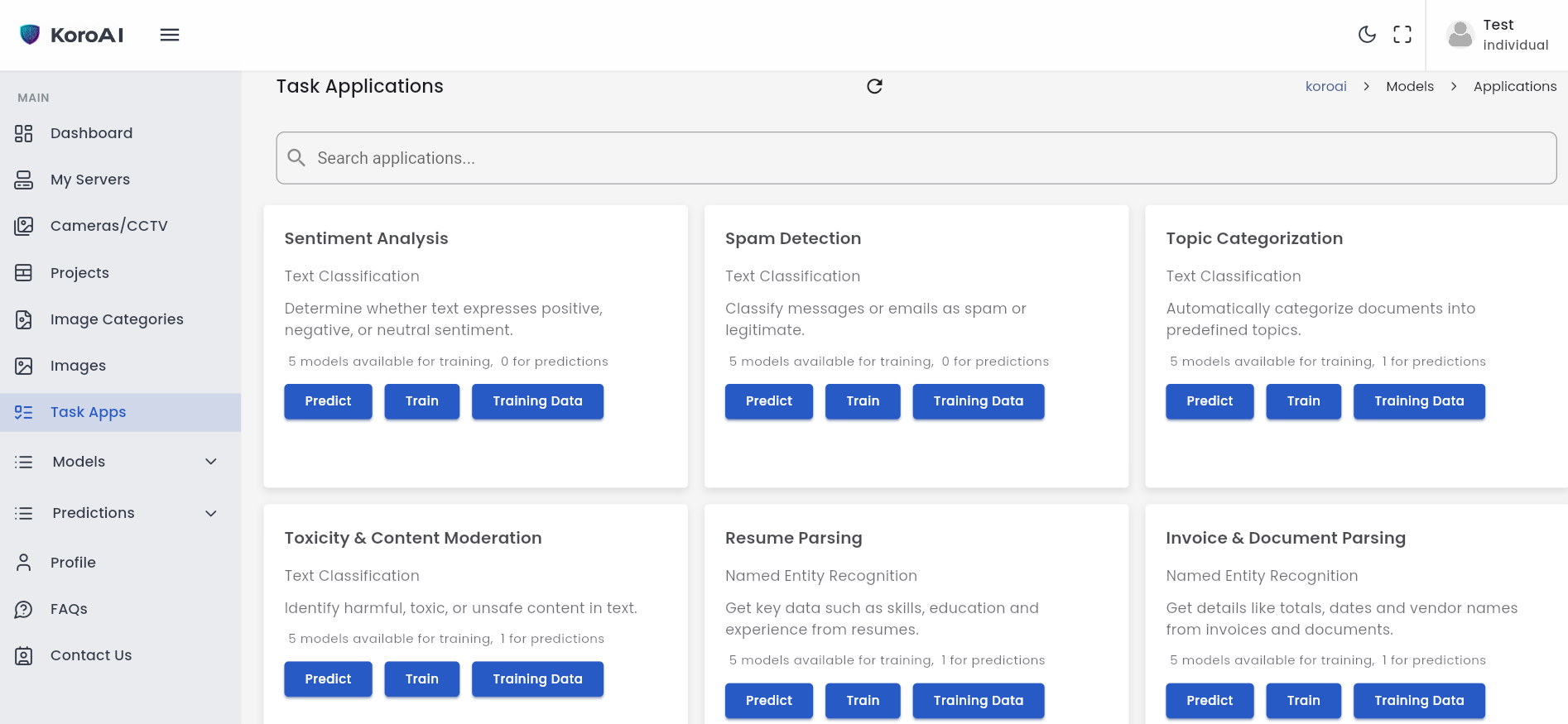Click the hamburger menu icon

pos(170,35)
